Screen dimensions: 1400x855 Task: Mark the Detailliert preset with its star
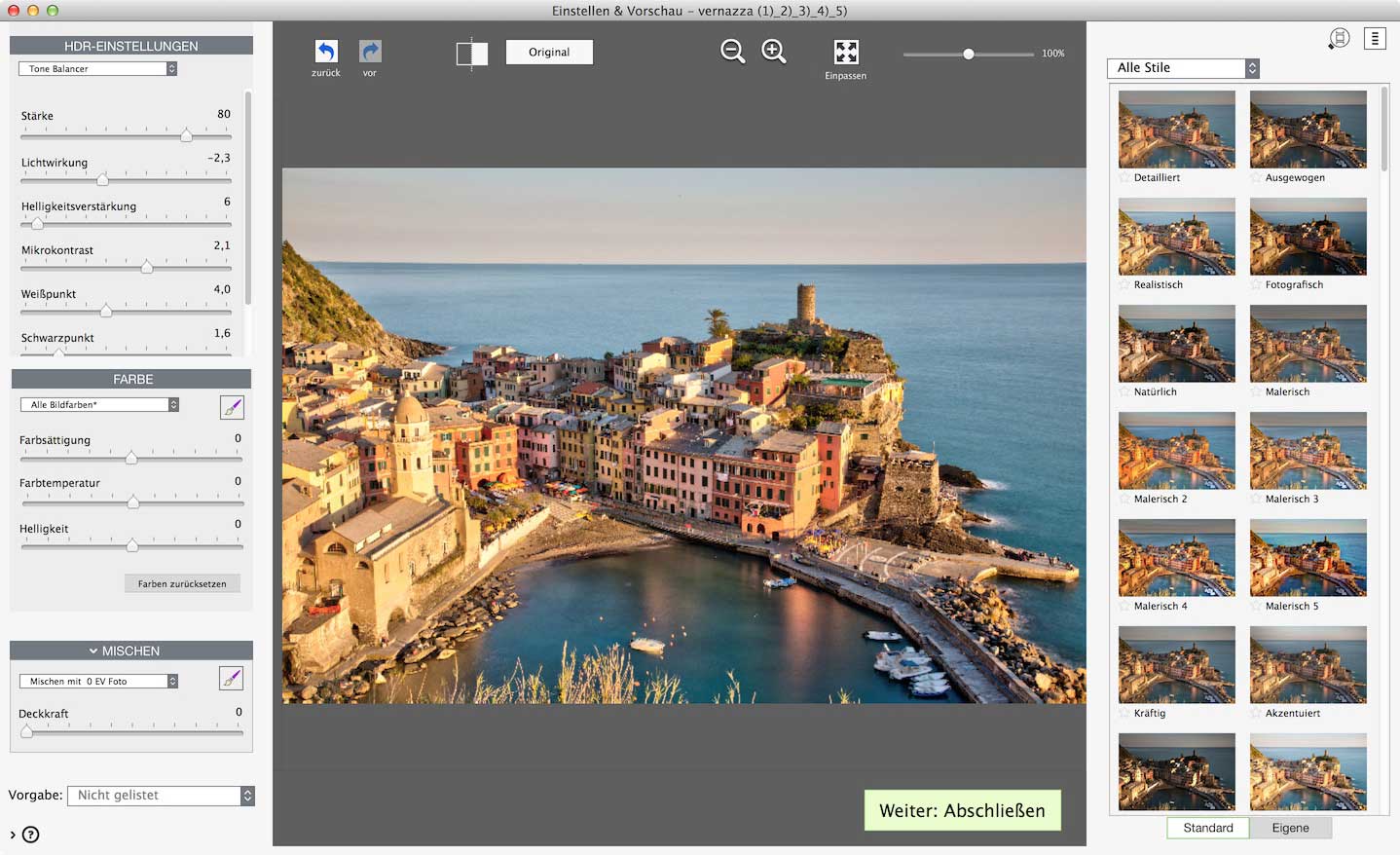pos(1125,178)
